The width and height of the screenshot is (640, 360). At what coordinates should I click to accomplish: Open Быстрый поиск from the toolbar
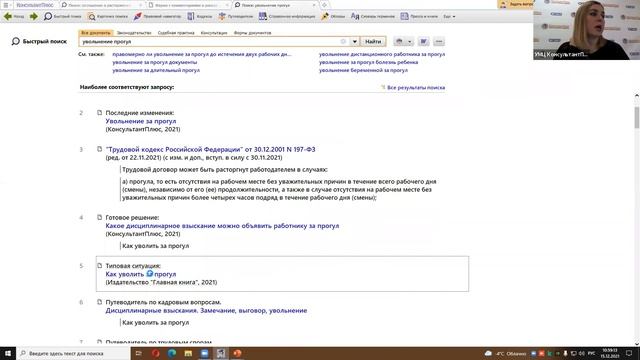point(62,16)
